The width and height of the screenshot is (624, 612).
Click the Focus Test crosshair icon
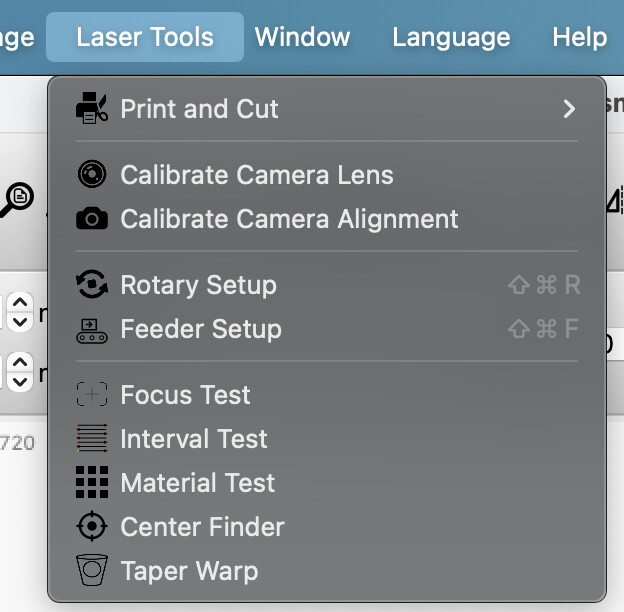[x=92, y=394]
